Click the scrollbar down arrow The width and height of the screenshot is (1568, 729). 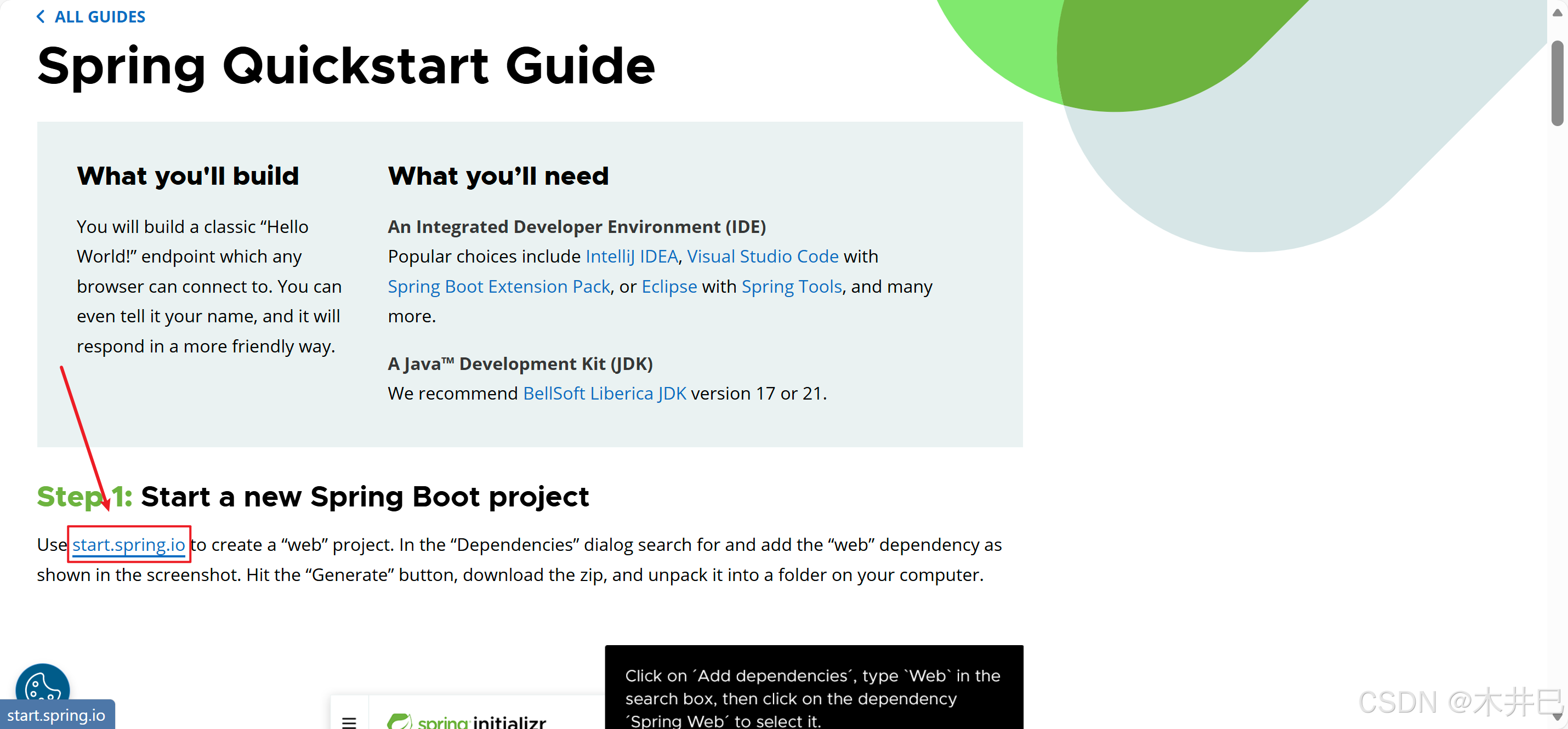[1556, 717]
